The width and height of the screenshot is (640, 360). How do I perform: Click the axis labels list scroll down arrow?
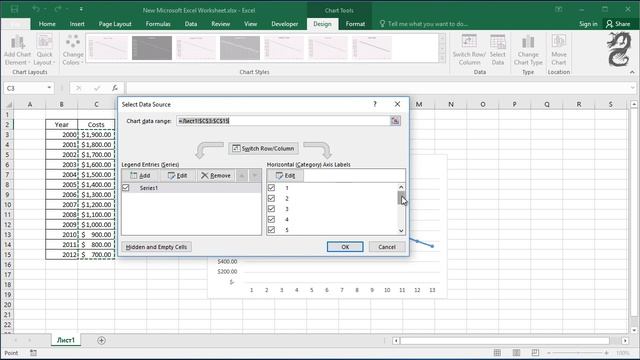pyautogui.click(x=401, y=231)
